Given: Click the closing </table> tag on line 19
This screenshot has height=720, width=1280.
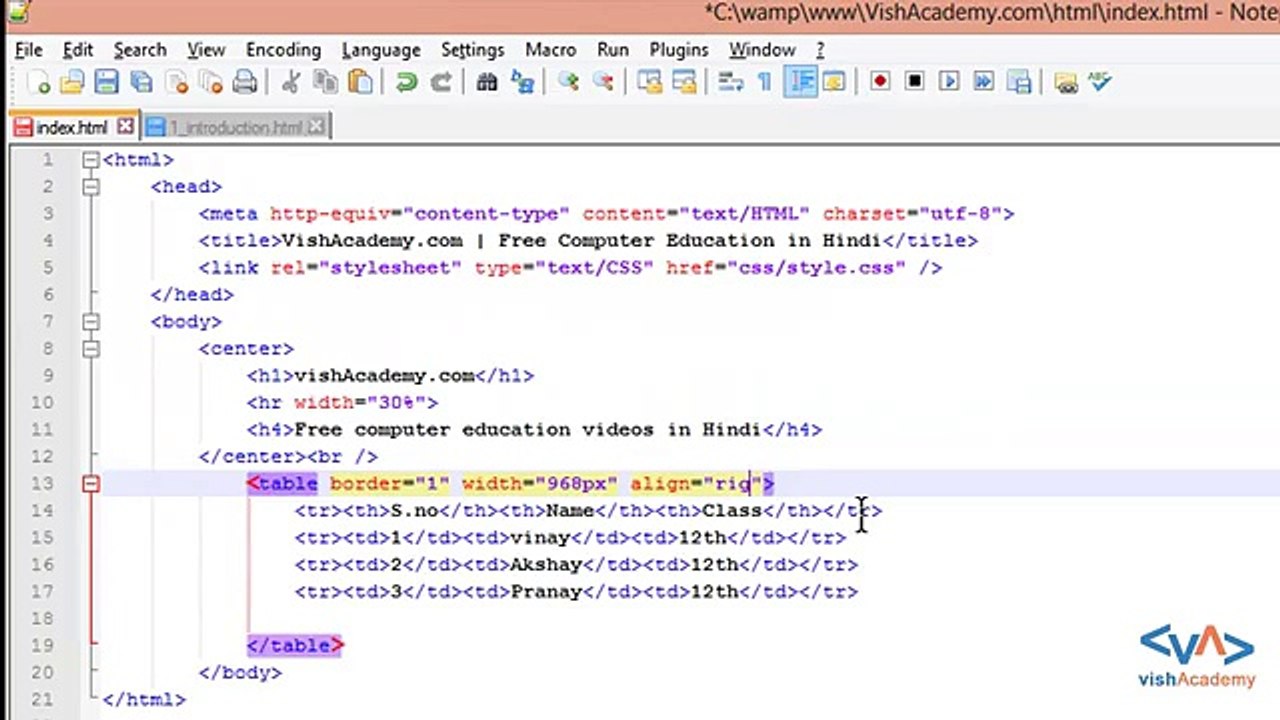Looking at the screenshot, I should point(295,646).
